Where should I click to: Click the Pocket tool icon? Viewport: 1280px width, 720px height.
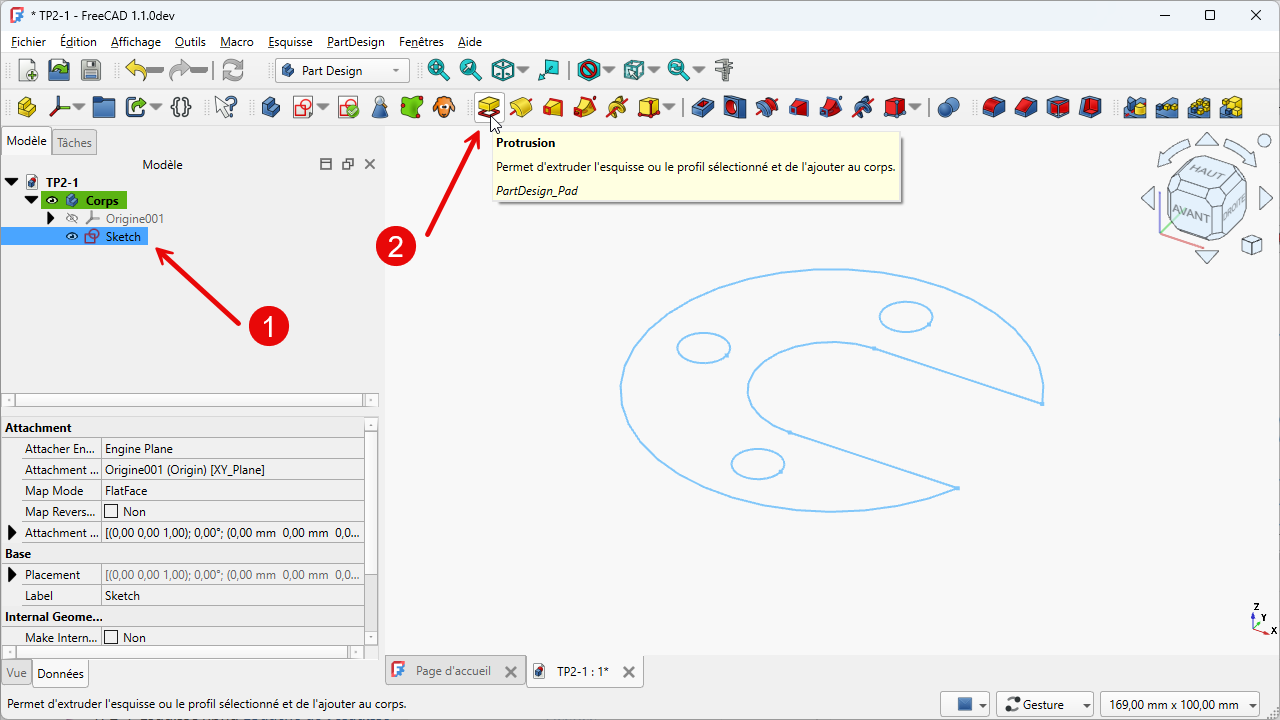[x=703, y=106]
